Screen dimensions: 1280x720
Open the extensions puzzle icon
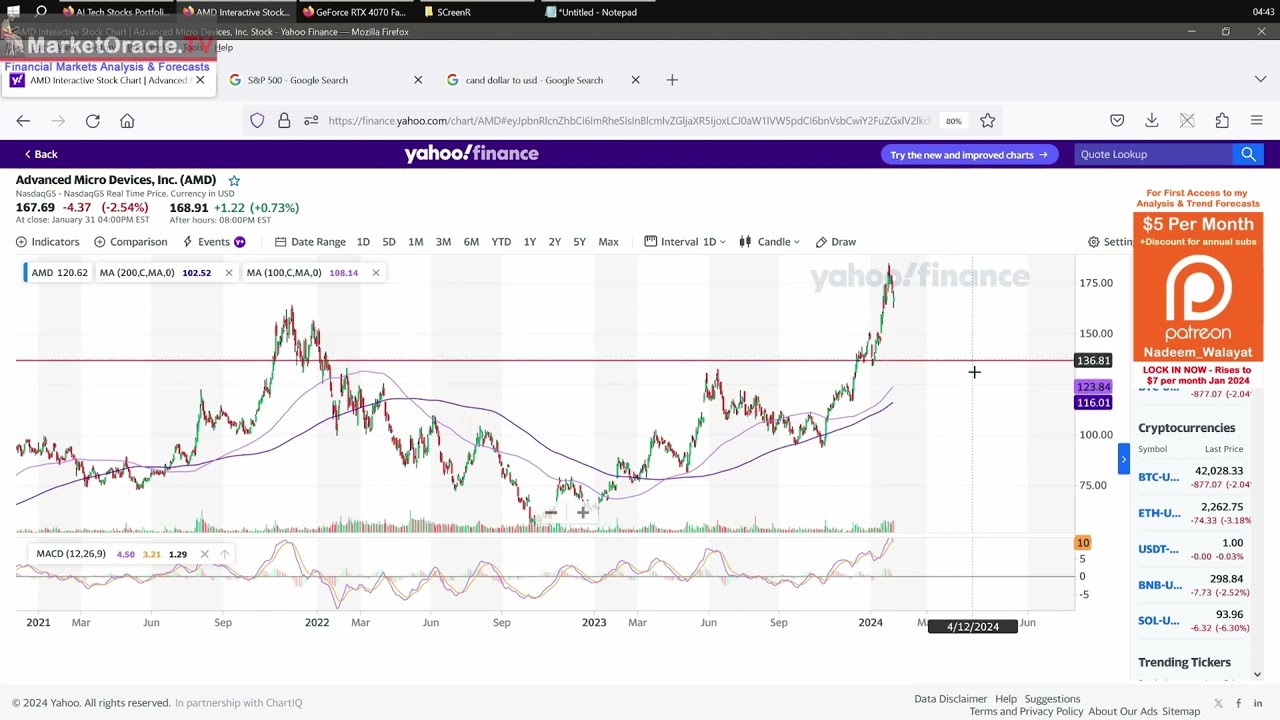1222,121
